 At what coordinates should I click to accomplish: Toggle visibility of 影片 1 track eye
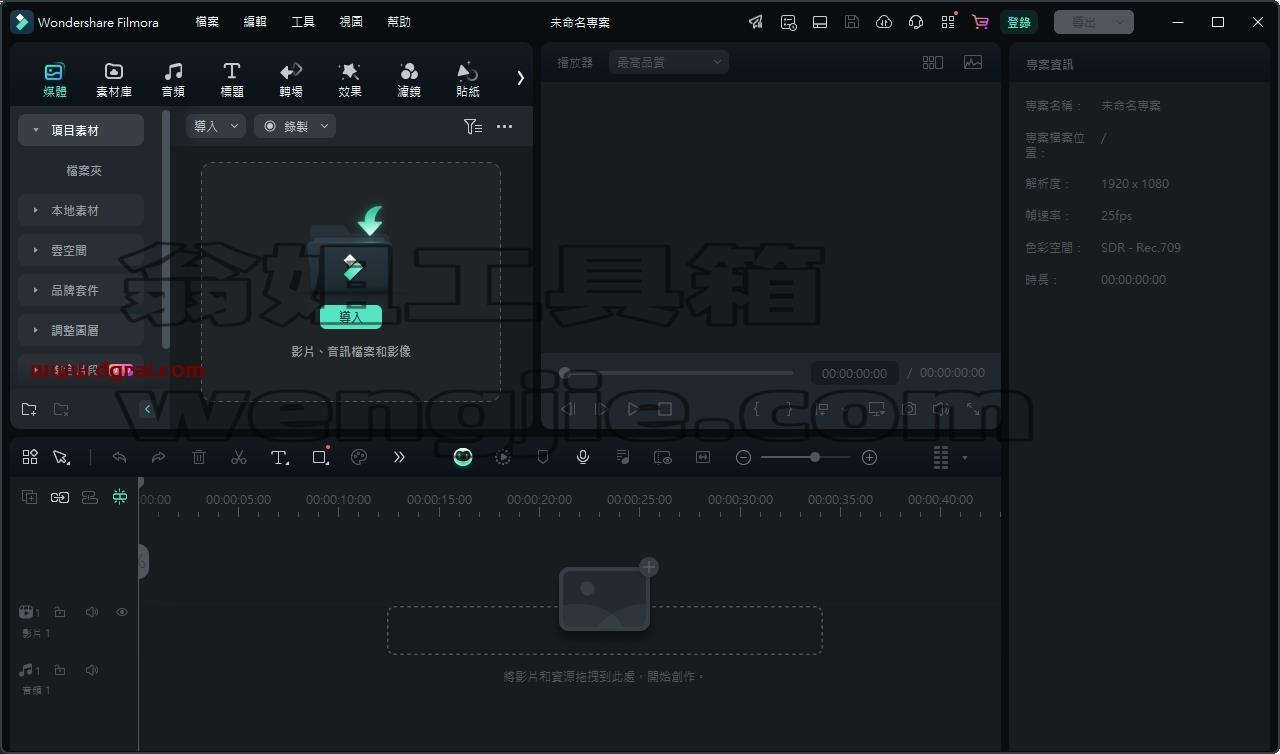tap(122, 612)
